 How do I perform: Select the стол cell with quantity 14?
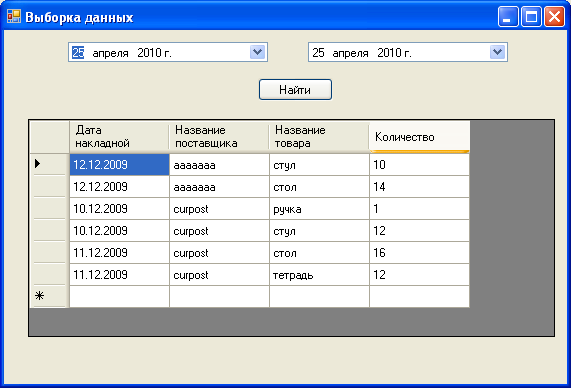point(319,187)
